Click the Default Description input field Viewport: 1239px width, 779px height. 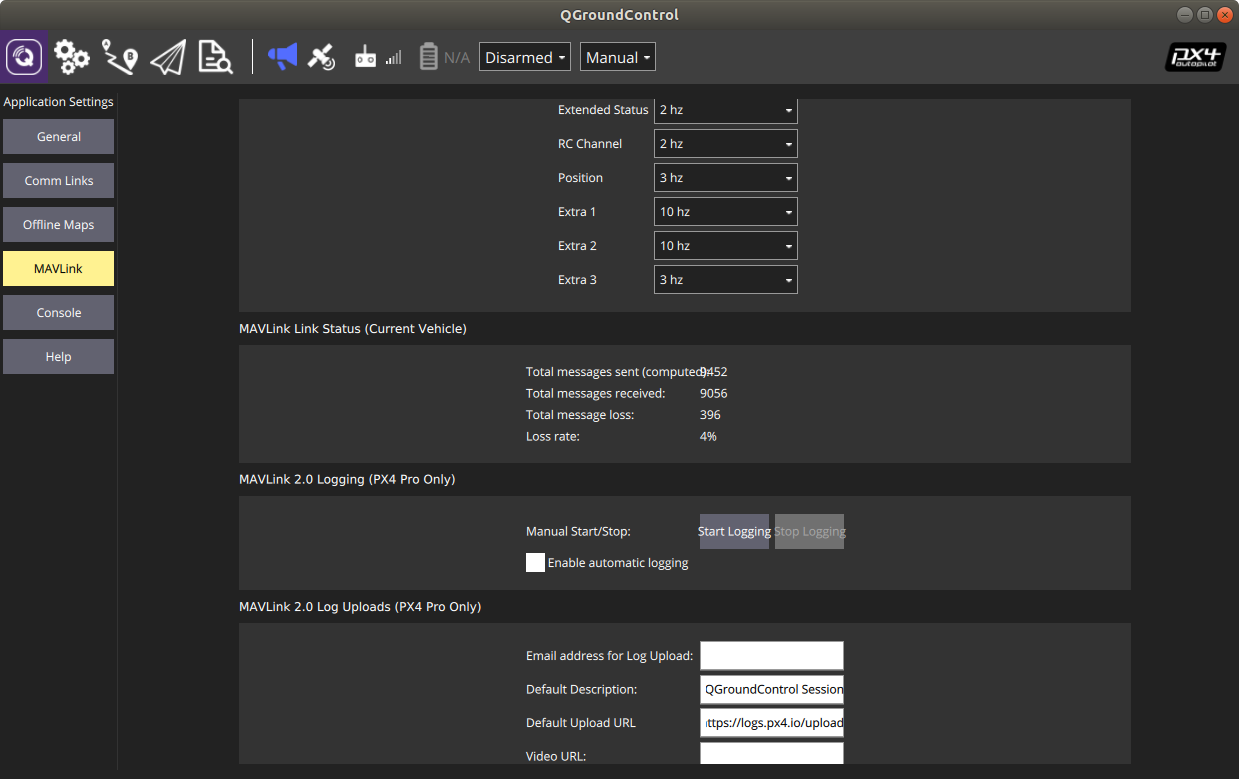click(x=772, y=690)
